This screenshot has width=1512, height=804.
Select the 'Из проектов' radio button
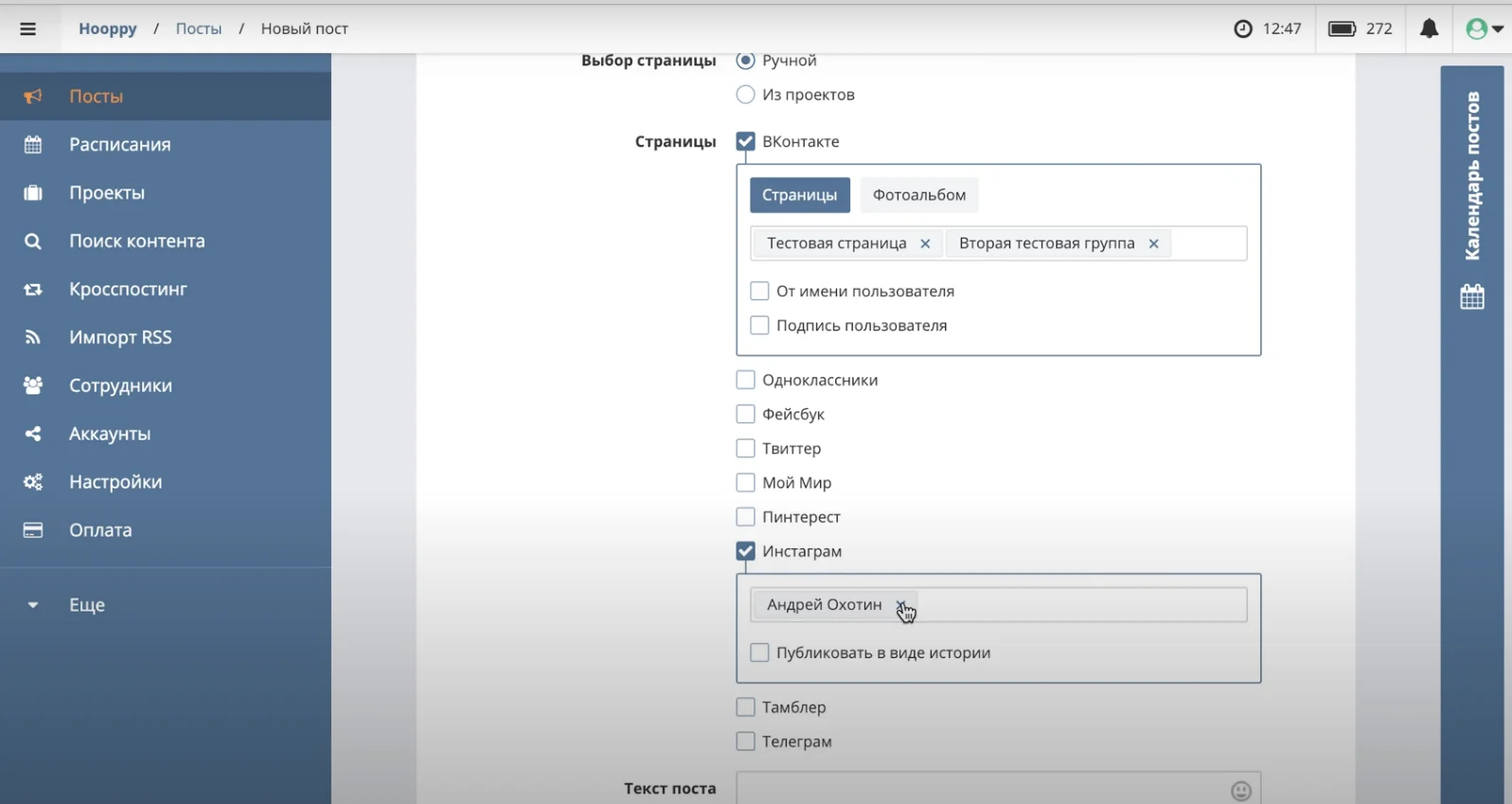coord(746,95)
